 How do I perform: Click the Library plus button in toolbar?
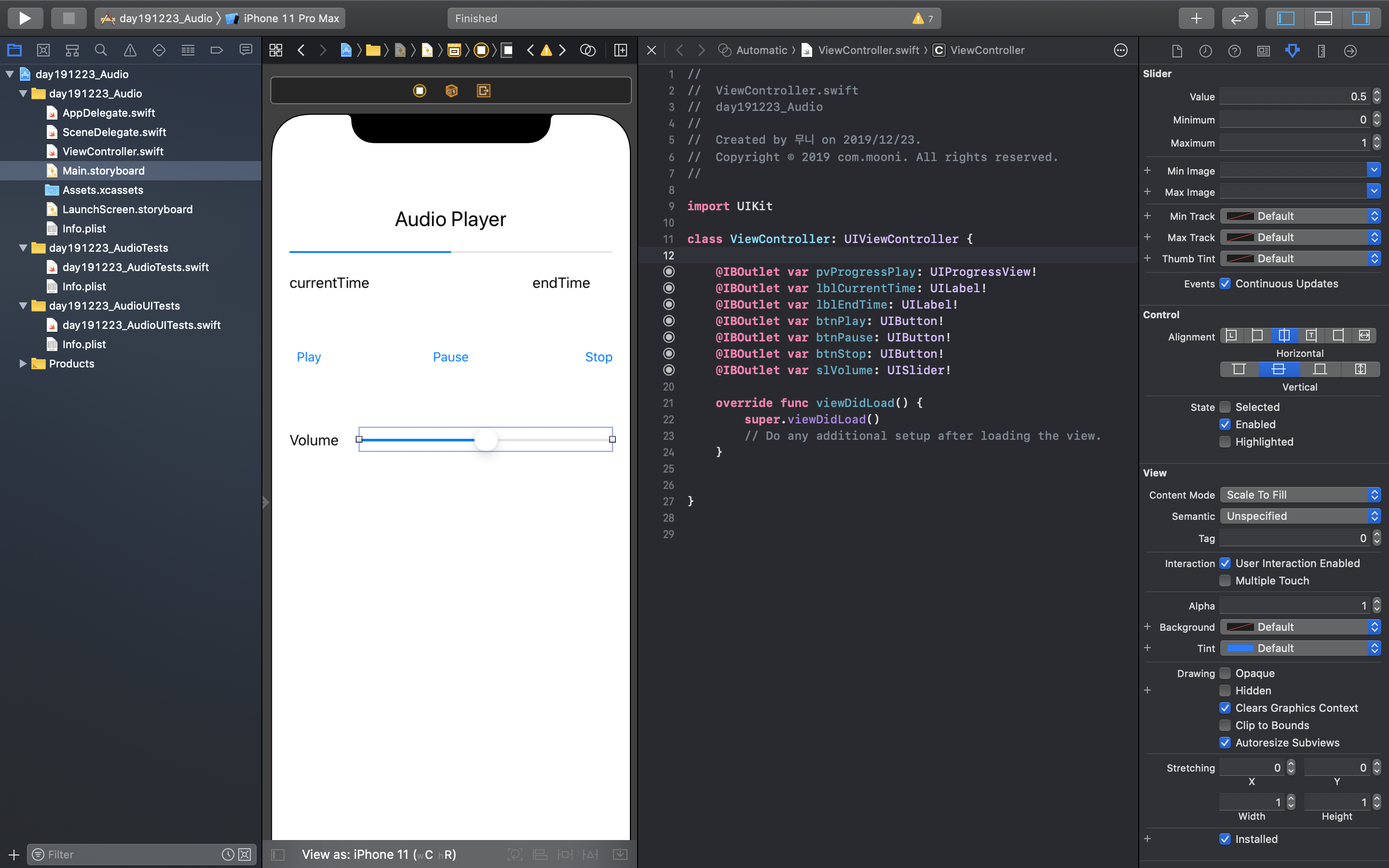1196,18
